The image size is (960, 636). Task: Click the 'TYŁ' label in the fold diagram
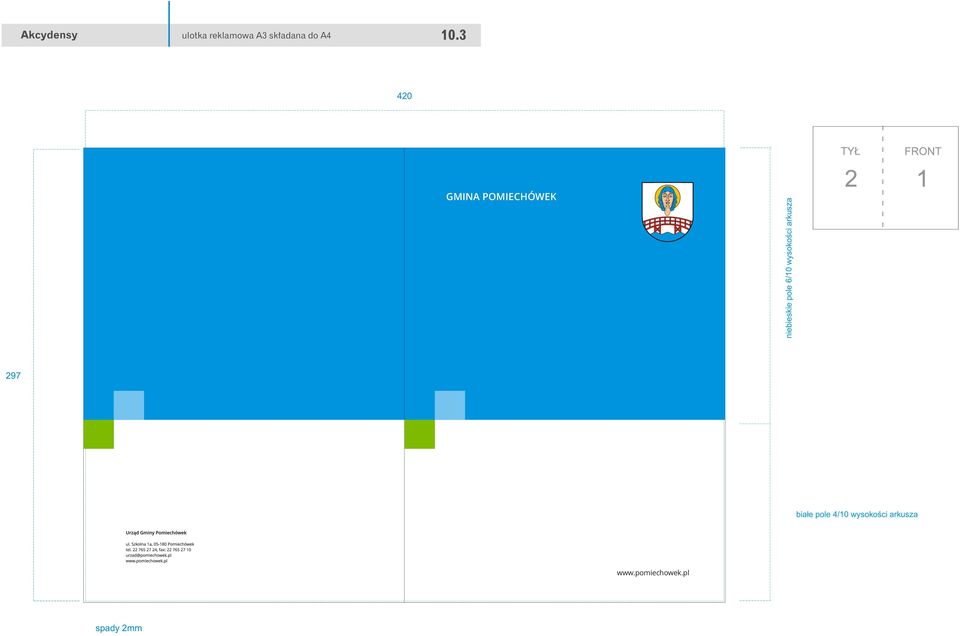(x=850, y=151)
